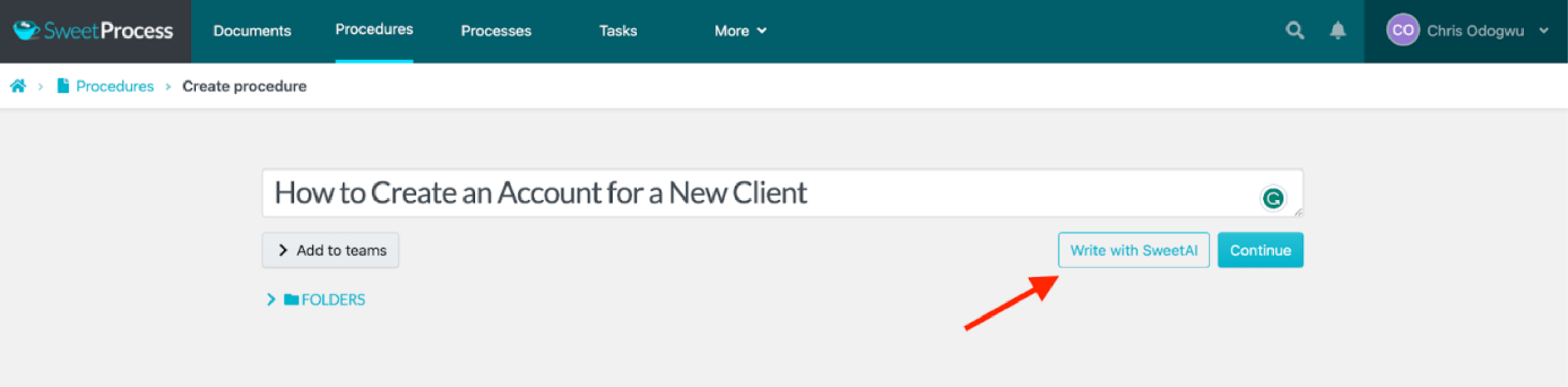Click the Grammarly icon in title field
Viewport: 1568px width, 387px height.
tap(1272, 198)
